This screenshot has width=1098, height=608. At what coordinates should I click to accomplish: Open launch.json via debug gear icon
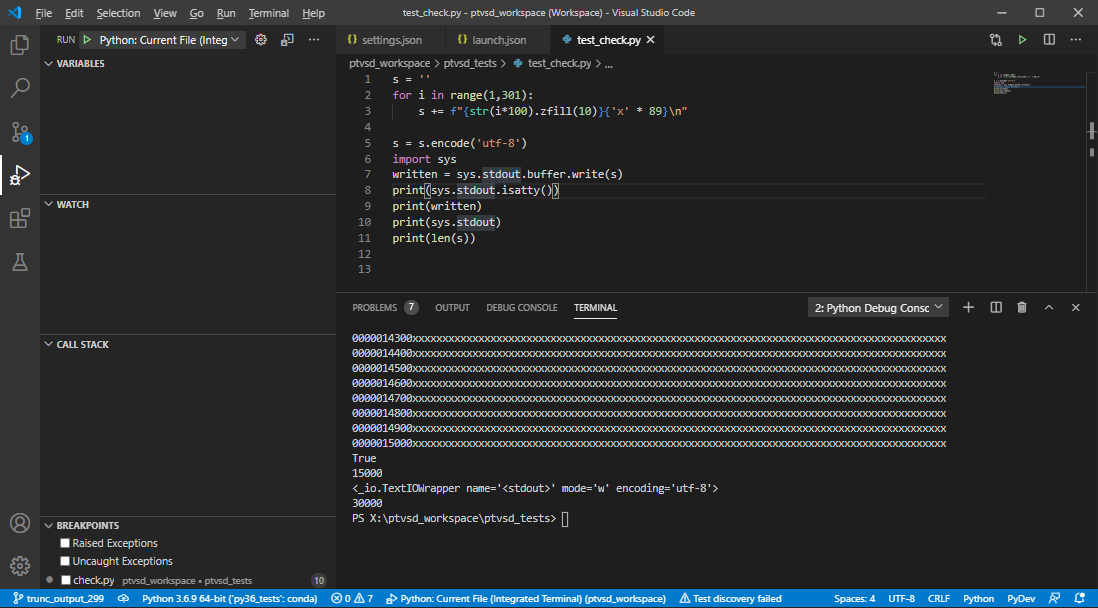coord(260,40)
